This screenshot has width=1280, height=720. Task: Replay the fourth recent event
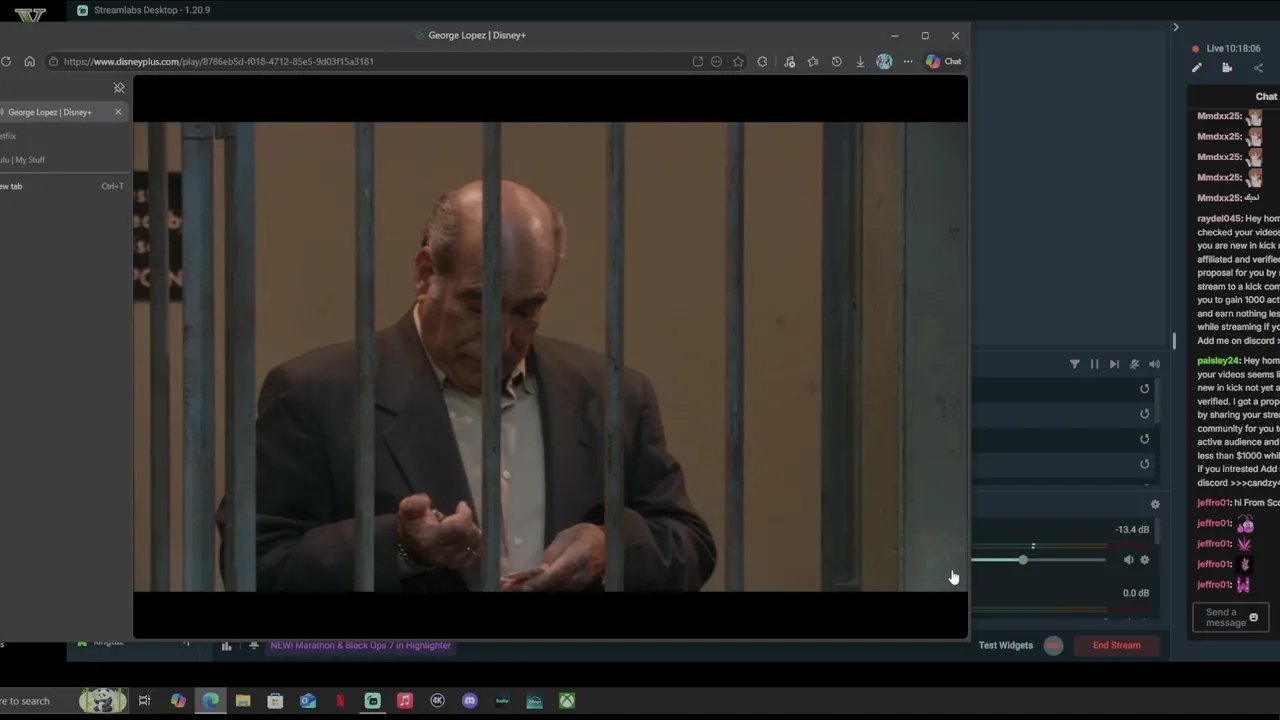pos(1145,464)
